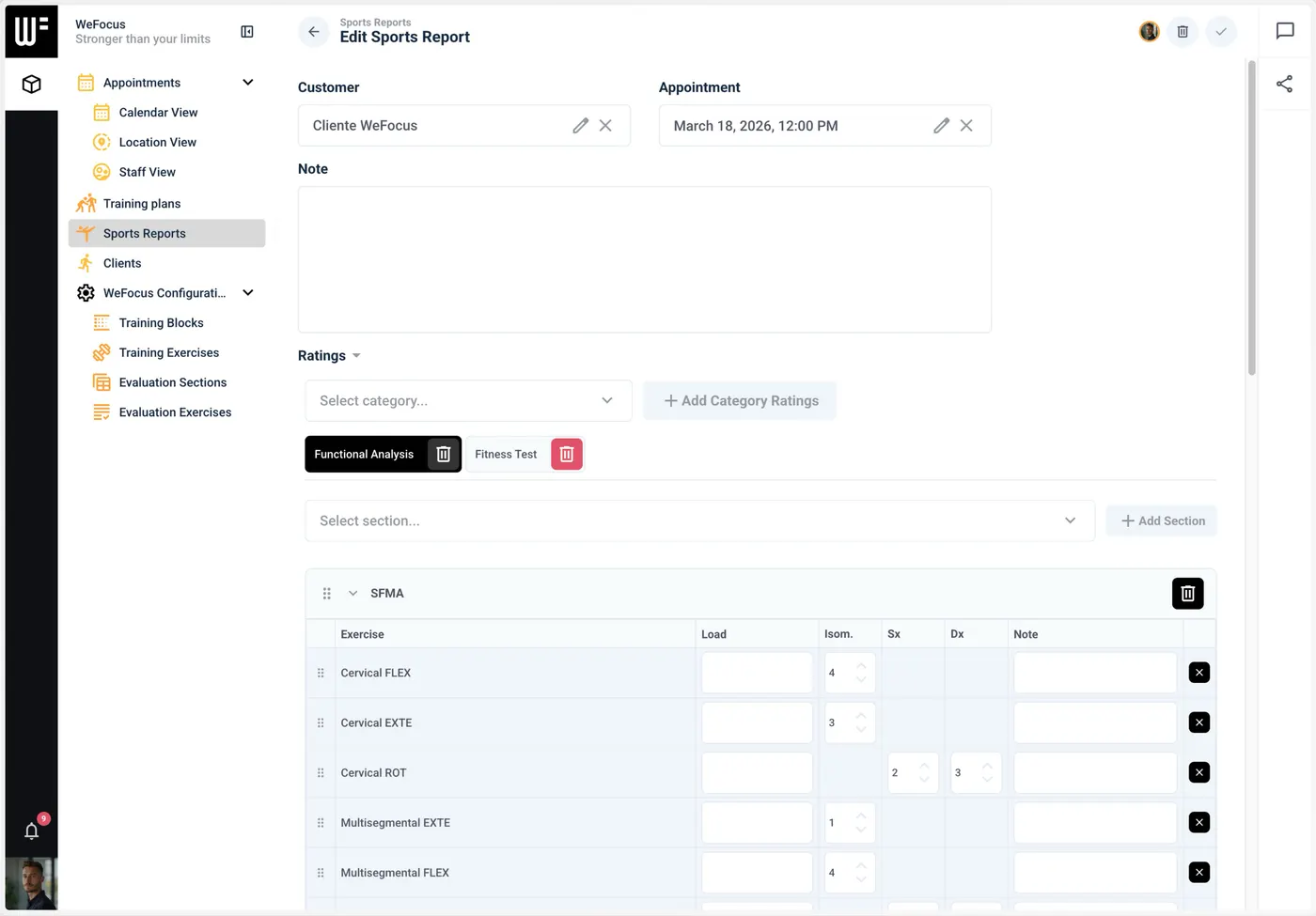This screenshot has height=916, width=1316.
Task: Confirm changes with the checkmark icon
Action: [x=1221, y=32]
